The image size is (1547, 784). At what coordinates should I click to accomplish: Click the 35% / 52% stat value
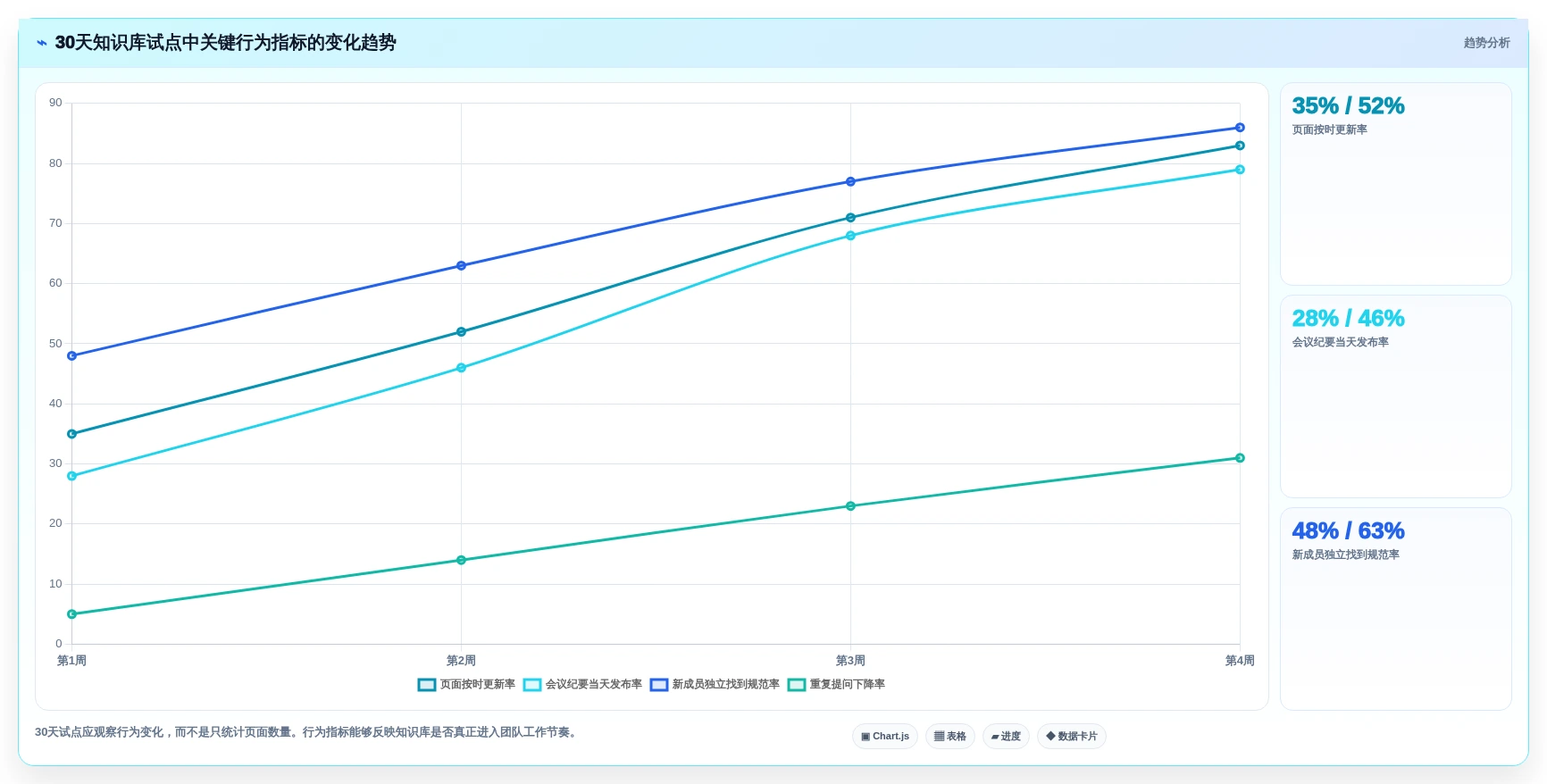1348,106
